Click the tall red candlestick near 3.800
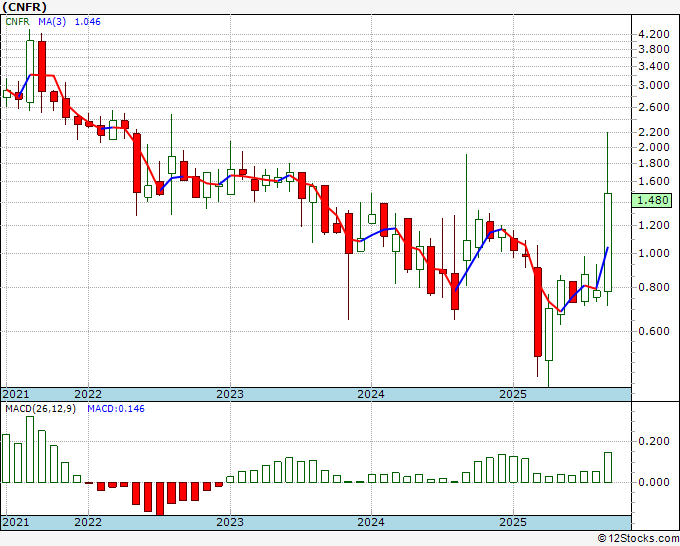This screenshot has height=546, width=680. [x=42, y=66]
